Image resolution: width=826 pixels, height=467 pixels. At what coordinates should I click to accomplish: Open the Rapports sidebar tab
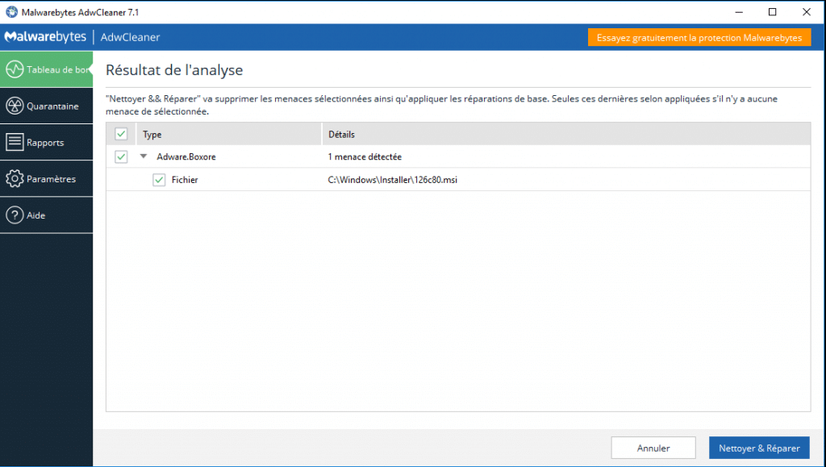tap(45, 143)
